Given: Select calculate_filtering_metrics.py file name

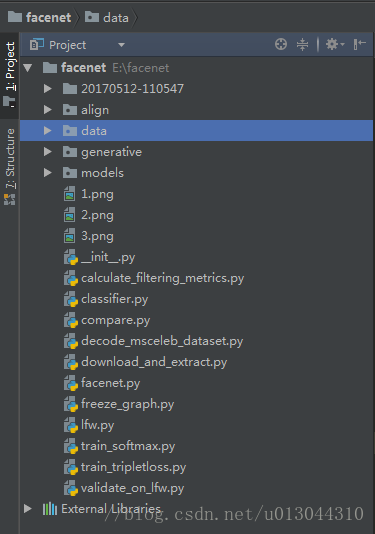Looking at the screenshot, I should pyautogui.click(x=163, y=279).
